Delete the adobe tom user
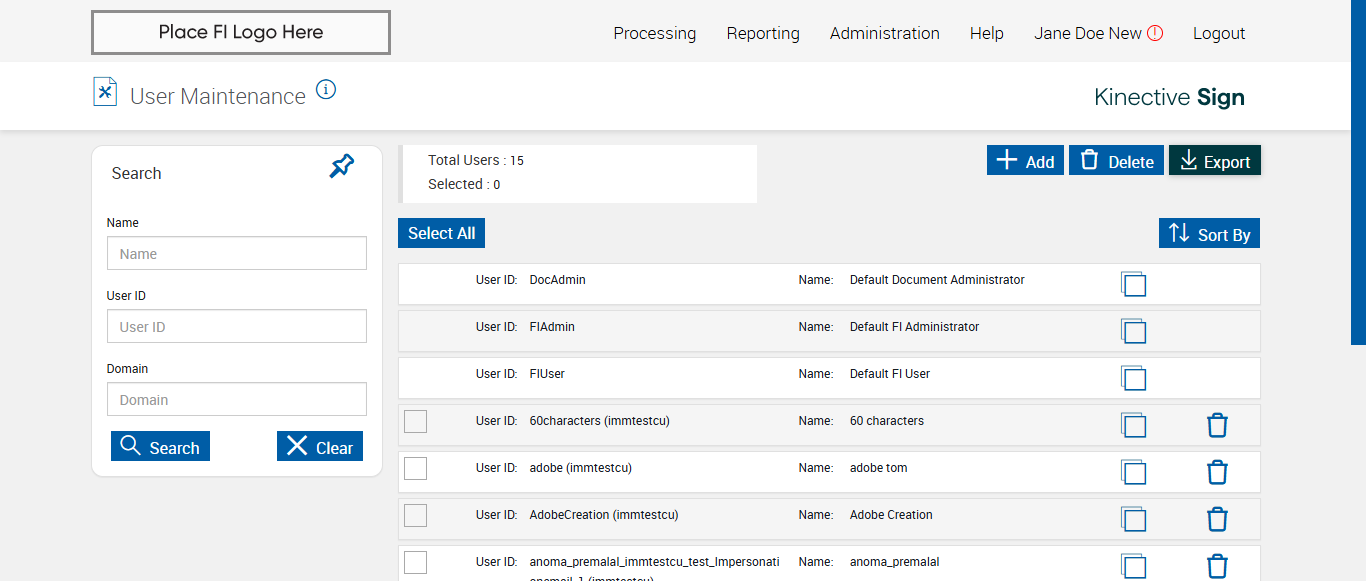 1217,472
